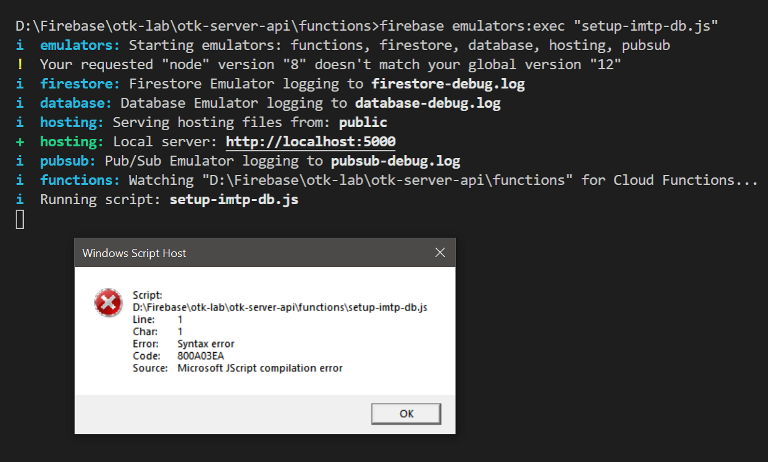Click the setup-imtp-db.js script name in the terminal
768x462 pixels.
click(233, 199)
